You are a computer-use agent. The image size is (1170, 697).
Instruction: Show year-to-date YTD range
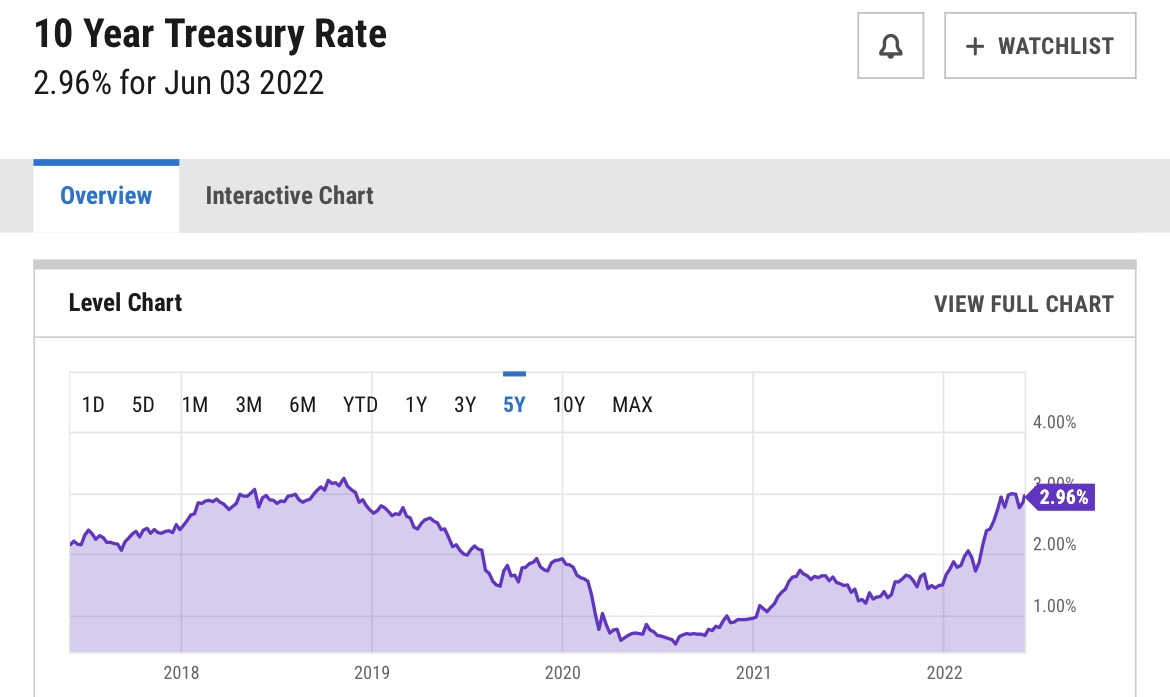(x=361, y=405)
